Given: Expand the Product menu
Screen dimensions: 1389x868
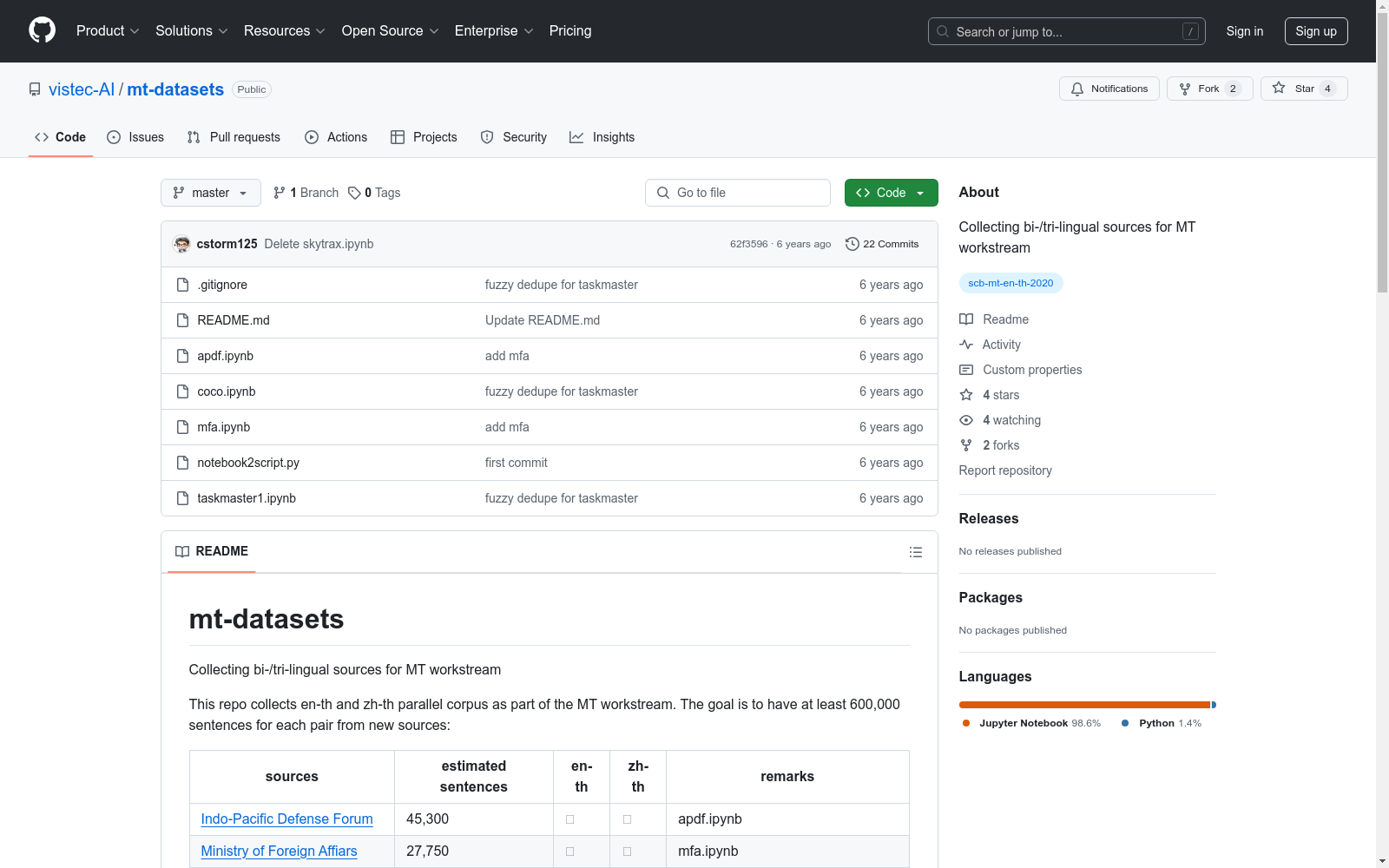Looking at the screenshot, I should [x=108, y=31].
